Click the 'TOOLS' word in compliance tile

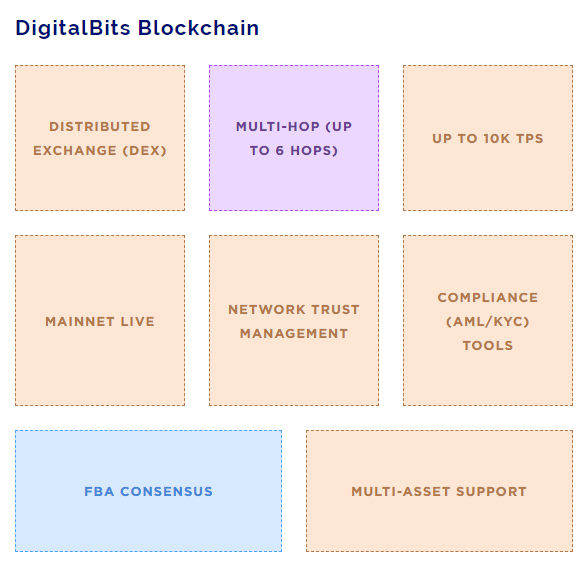pos(488,346)
